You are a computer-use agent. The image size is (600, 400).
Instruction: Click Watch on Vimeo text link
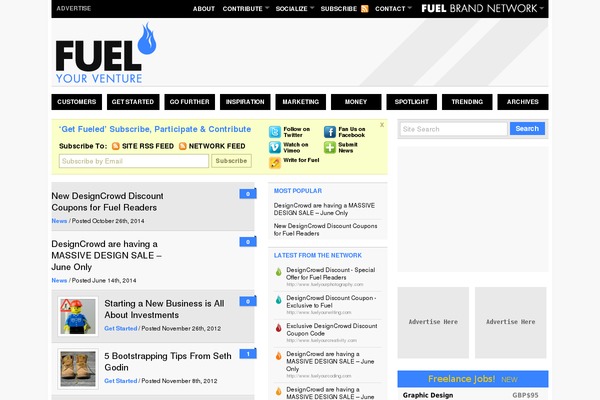coord(295,147)
